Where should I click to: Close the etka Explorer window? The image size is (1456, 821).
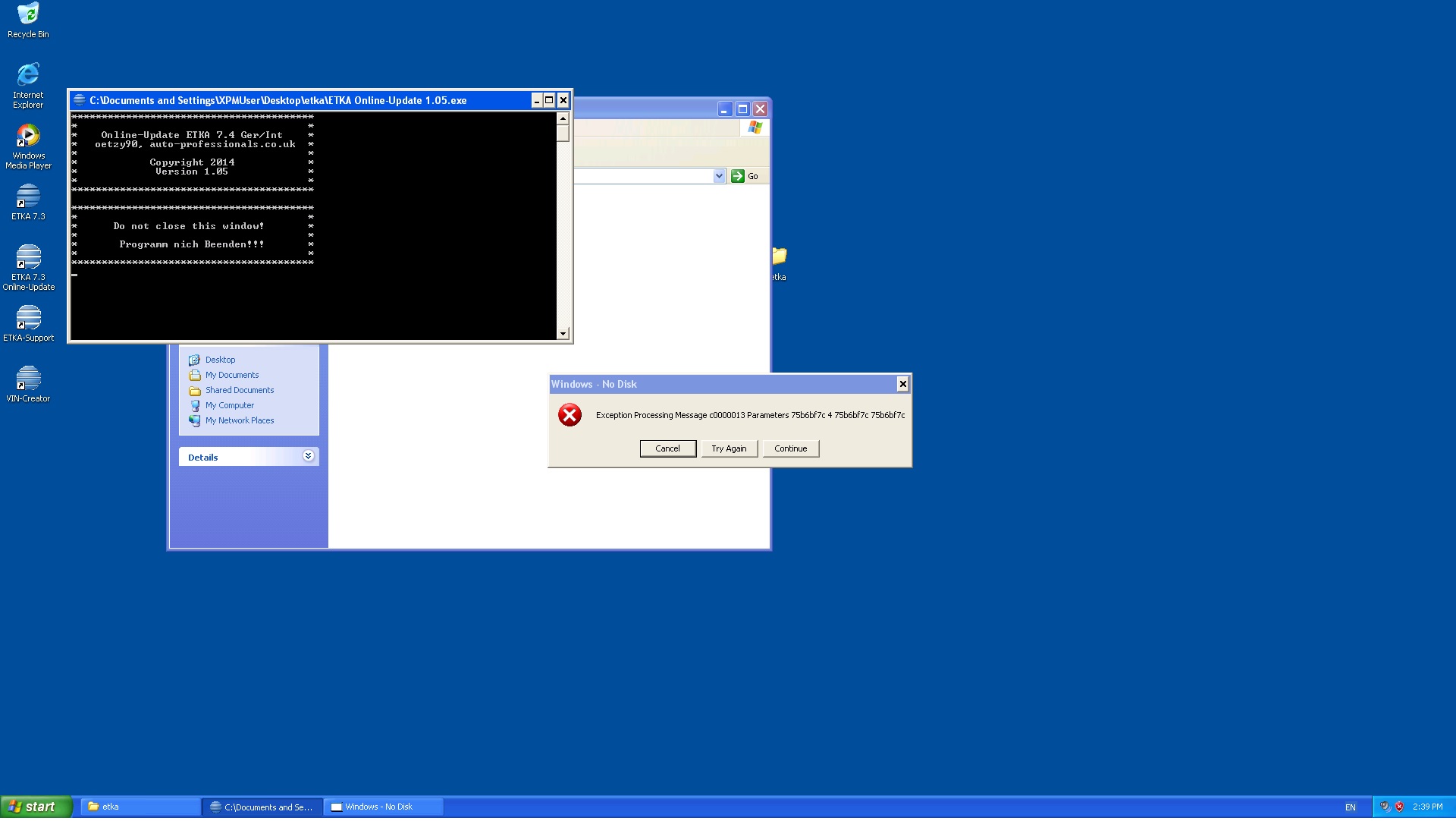761,109
